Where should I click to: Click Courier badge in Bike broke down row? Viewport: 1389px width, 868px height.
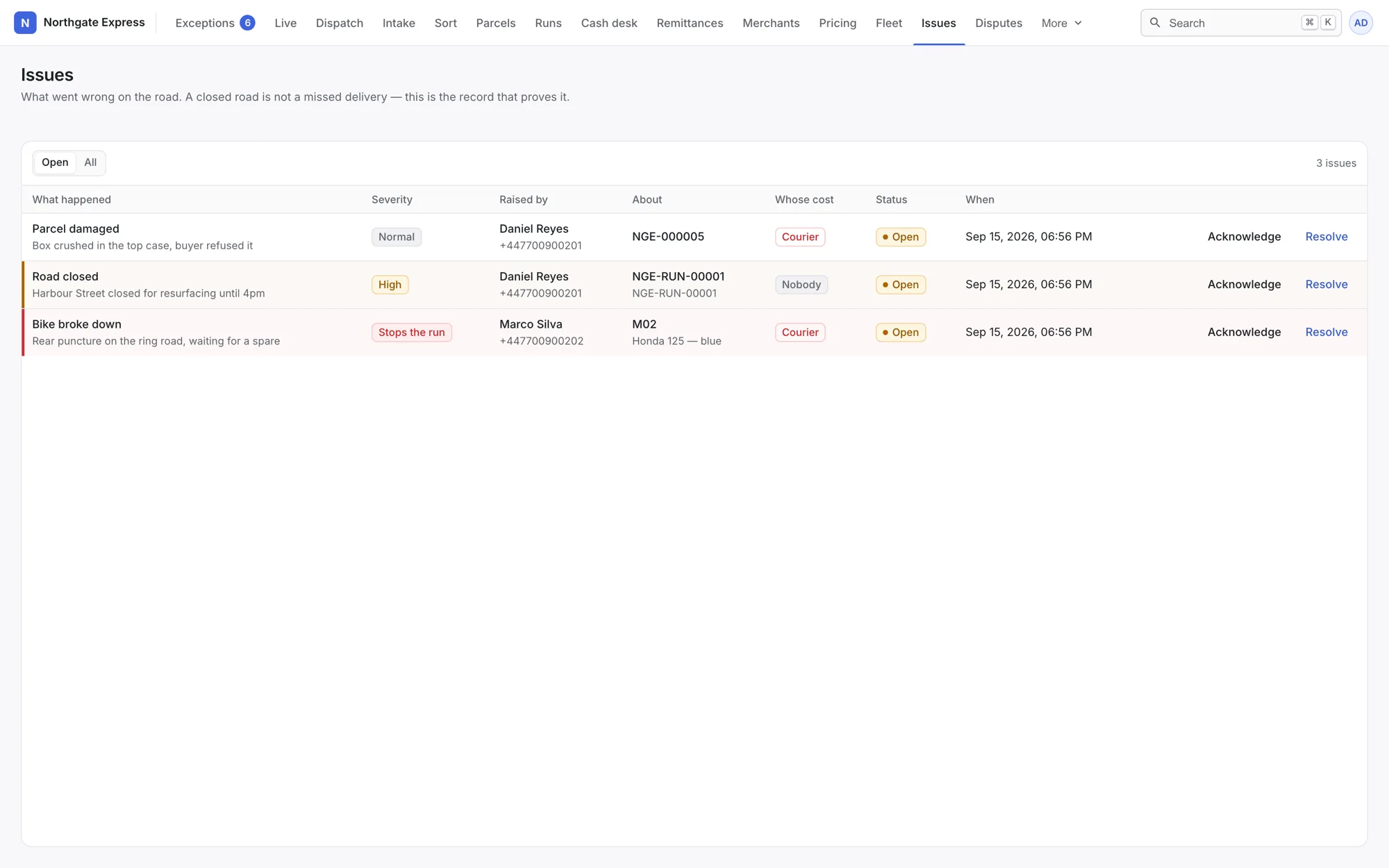click(x=800, y=332)
